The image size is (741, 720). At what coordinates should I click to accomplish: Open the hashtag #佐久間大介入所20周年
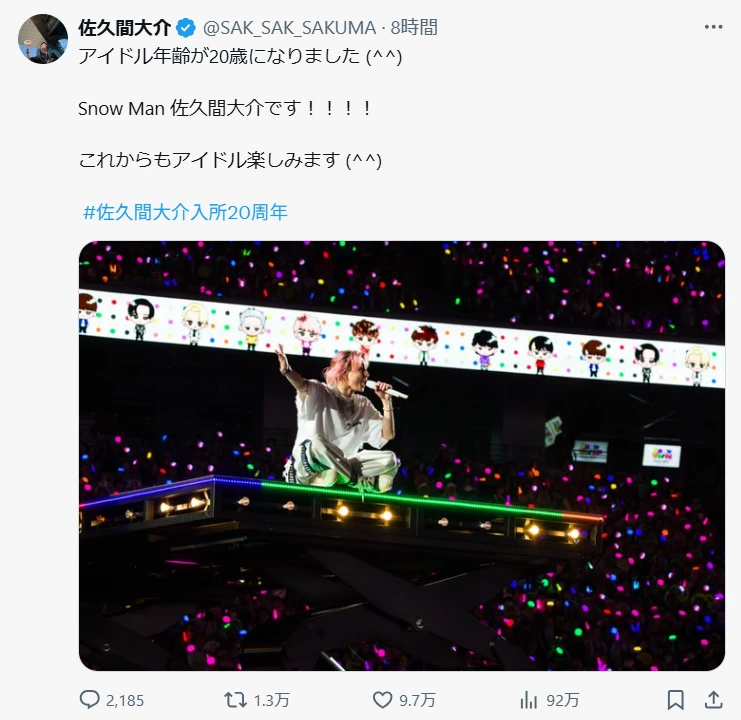185,212
